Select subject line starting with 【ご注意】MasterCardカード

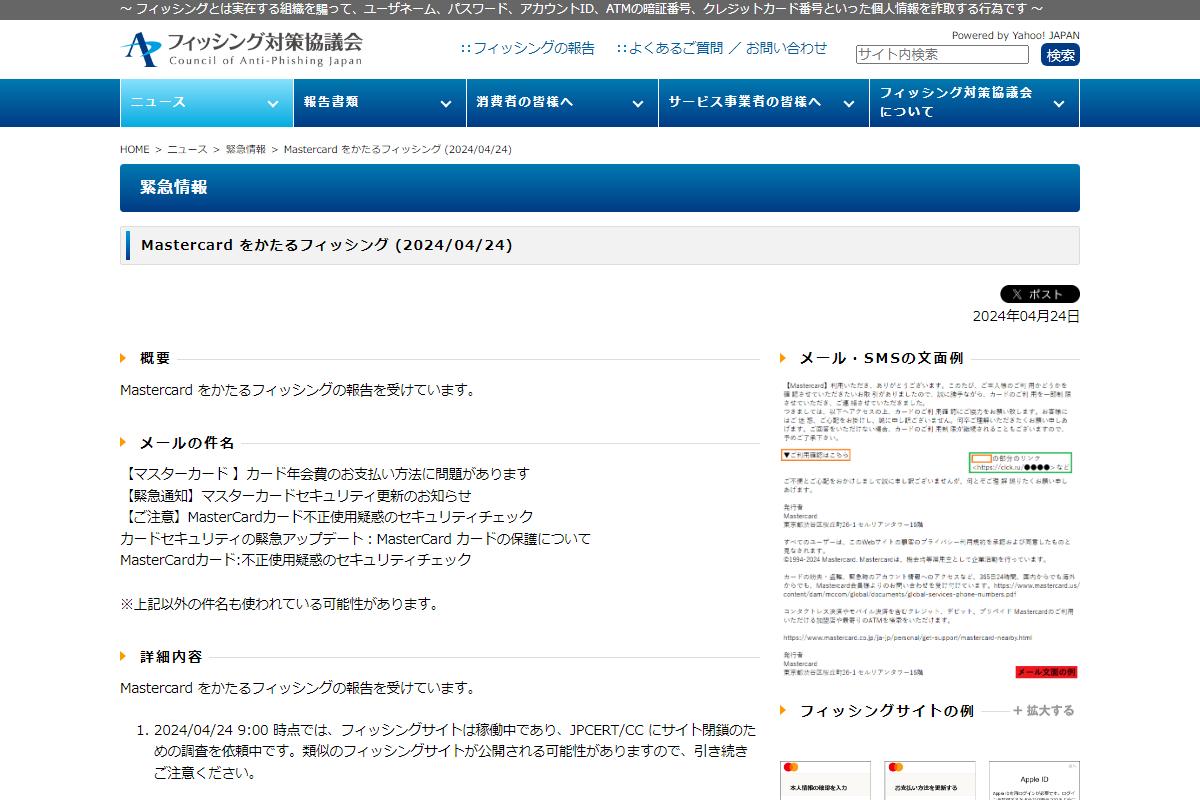[327, 517]
